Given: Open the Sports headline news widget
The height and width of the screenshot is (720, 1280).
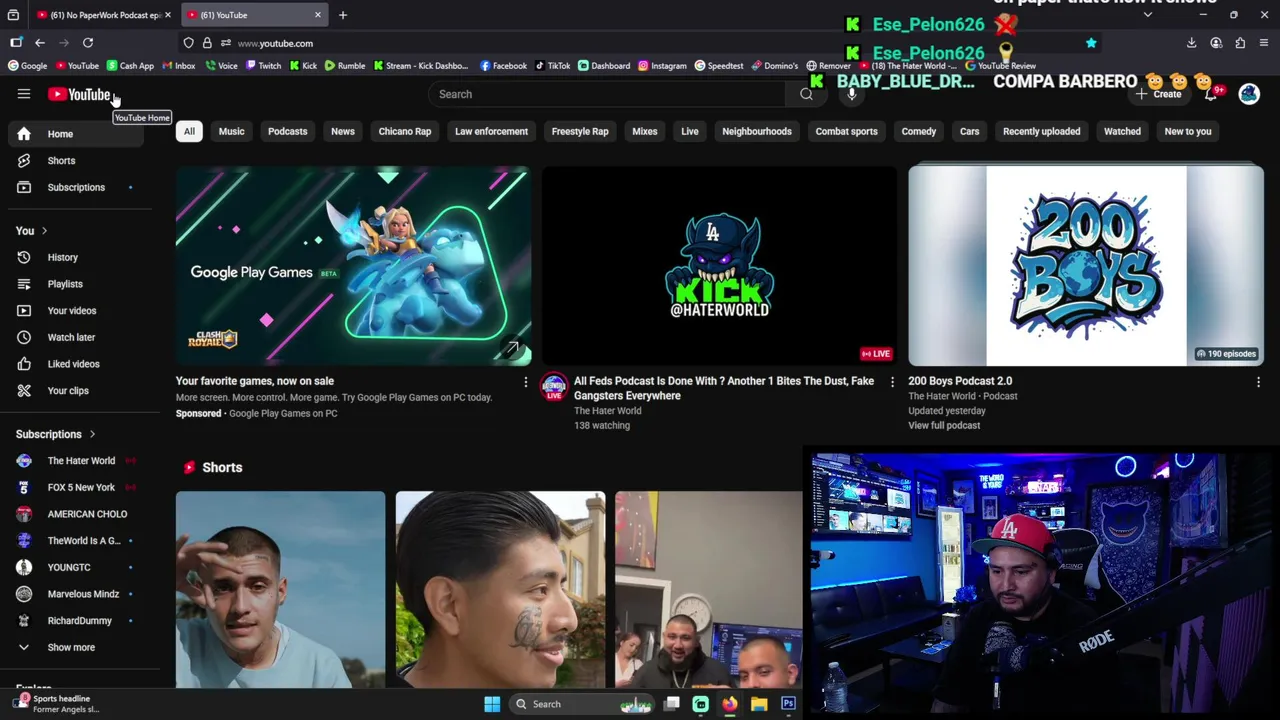Looking at the screenshot, I should [58, 704].
